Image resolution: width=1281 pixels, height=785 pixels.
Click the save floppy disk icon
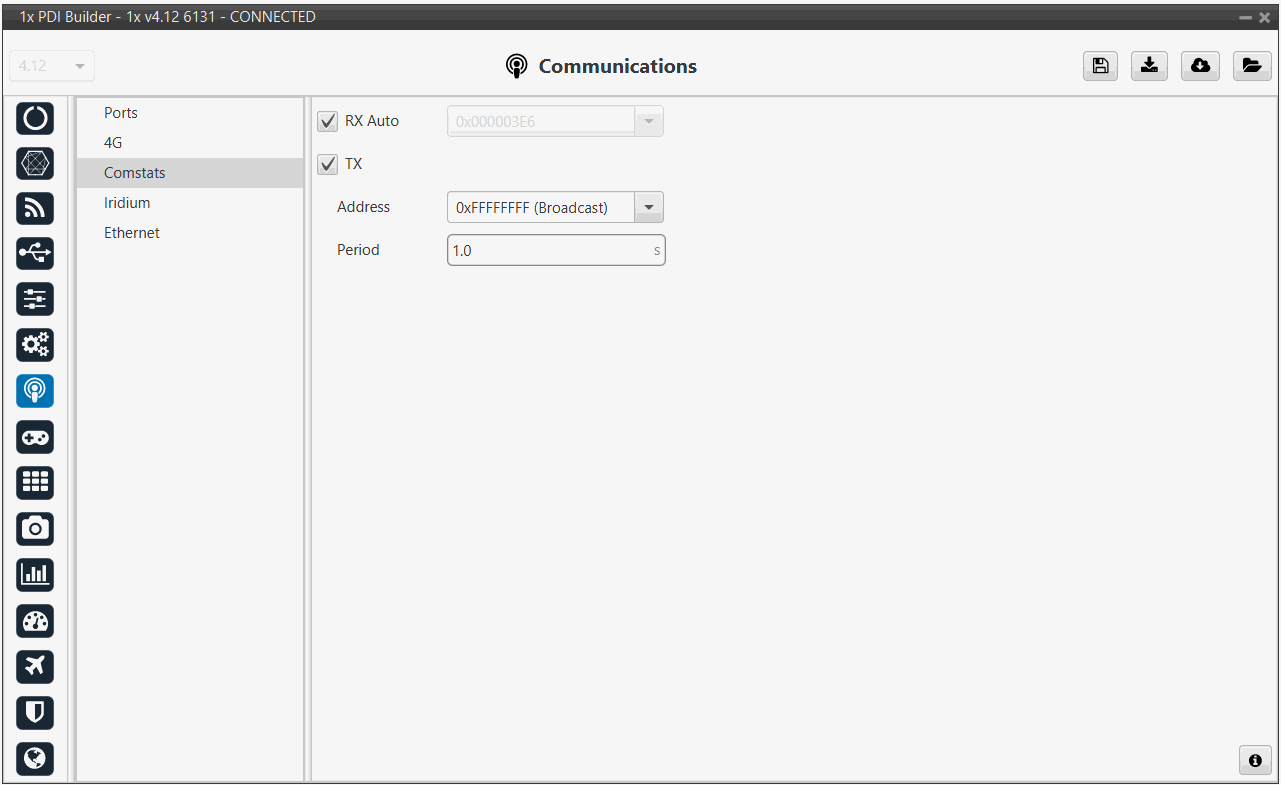(x=1100, y=66)
